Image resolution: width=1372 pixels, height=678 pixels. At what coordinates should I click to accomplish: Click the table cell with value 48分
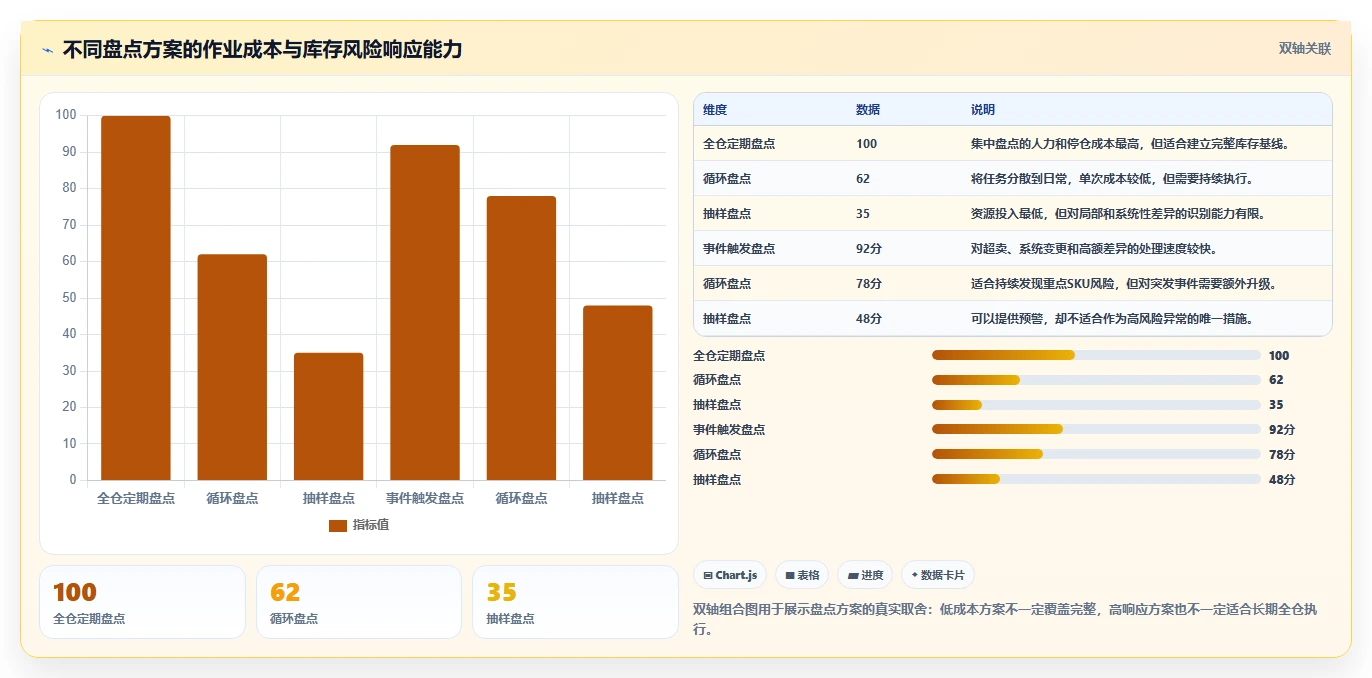tap(869, 319)
